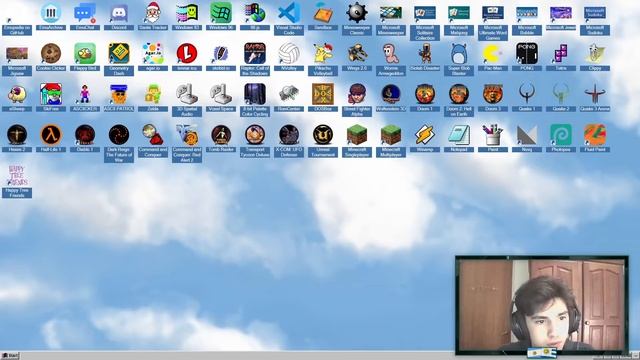This screenshot has height=360, width=640.
Task: Launch the green Windows 96 shortcut
Action: coord(221,13)
